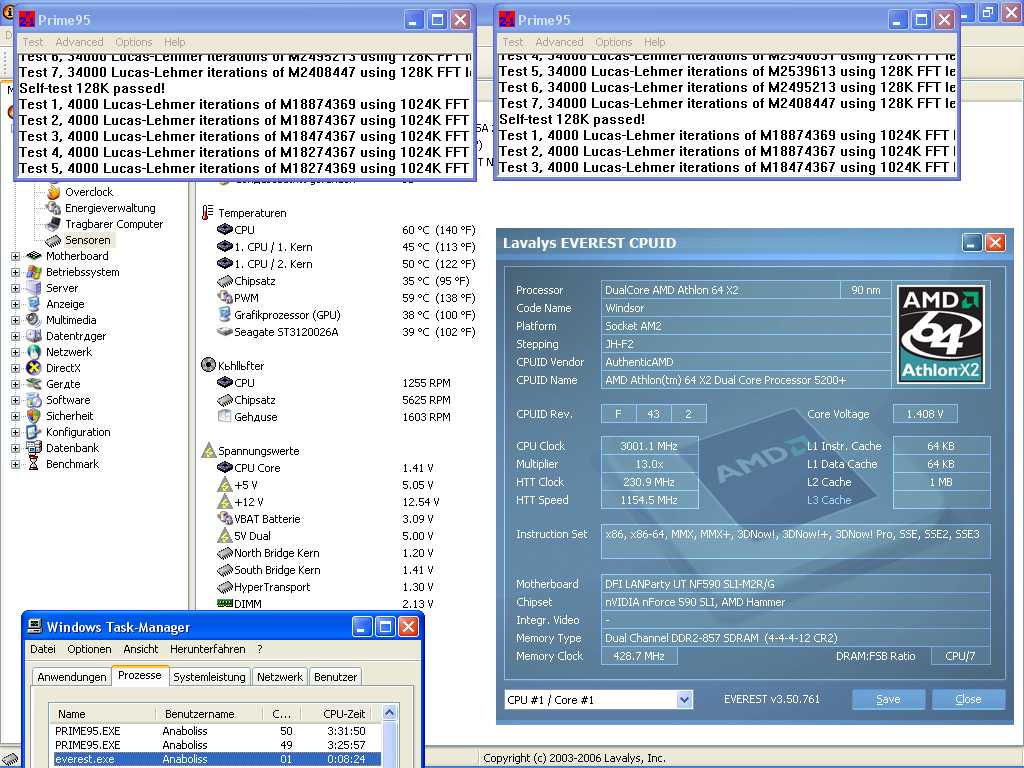
Task: Open Test menu in left Prime95
Action: 33,42
